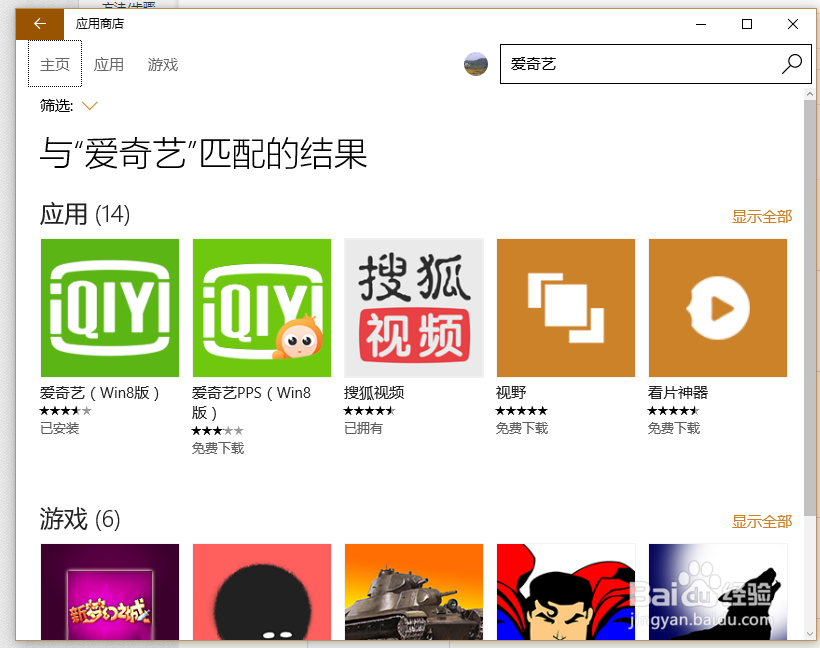Click 免费下载 under 视野
Viewport: 820px width, 648px height.
(x=522, y=428)
